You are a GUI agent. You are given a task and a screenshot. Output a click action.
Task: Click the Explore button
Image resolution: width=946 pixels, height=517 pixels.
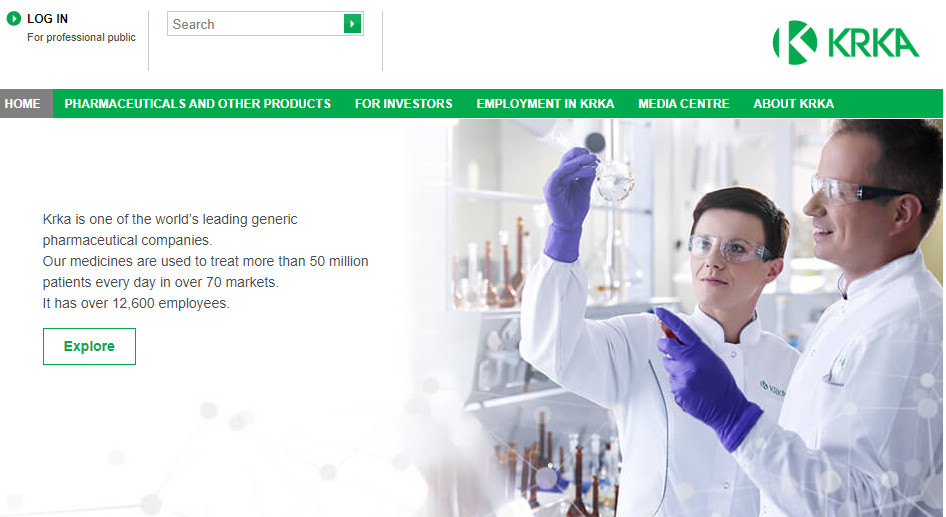[89, 346]
